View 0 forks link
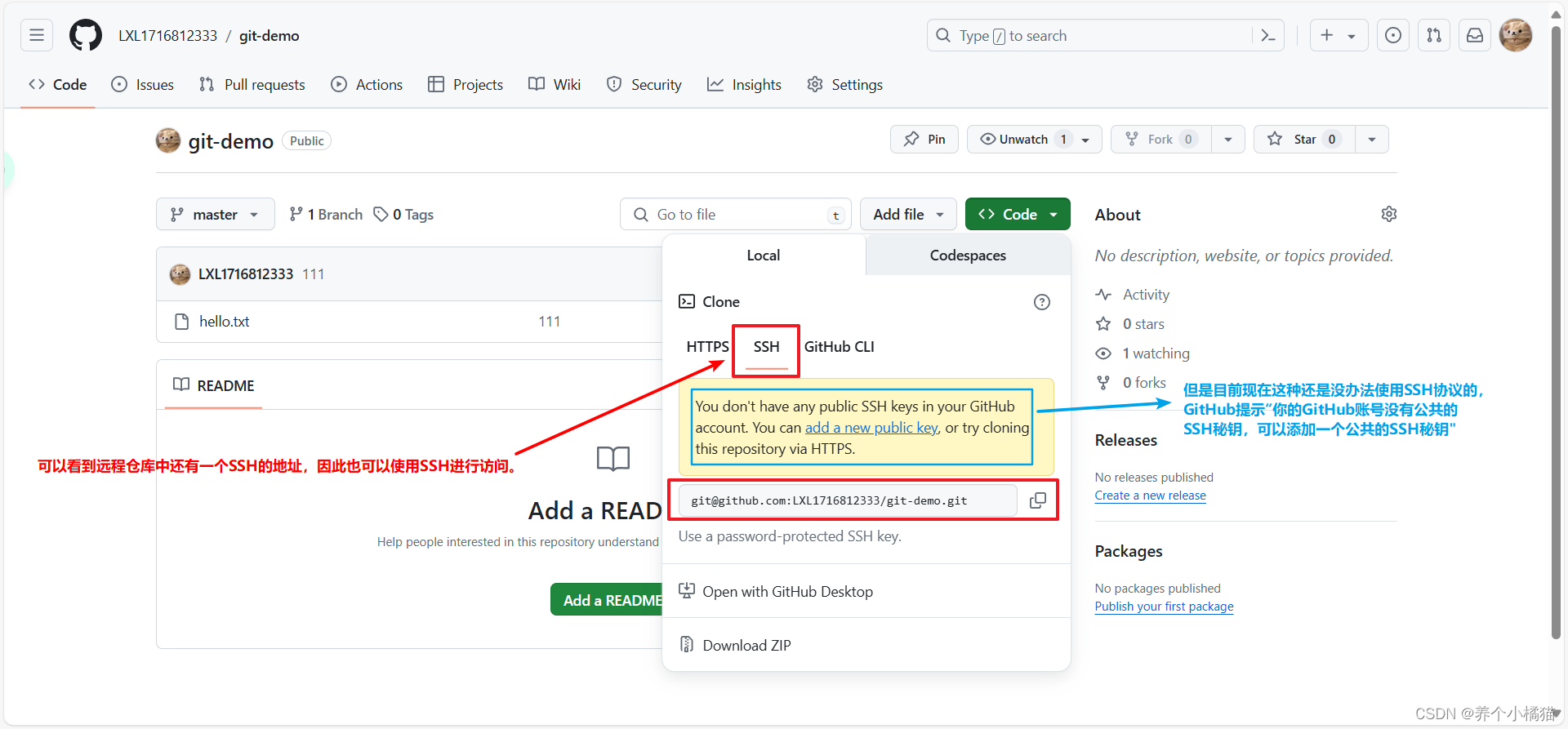Image resolution: width=1568 pixels, height=729 pixels. (1144, 383)
